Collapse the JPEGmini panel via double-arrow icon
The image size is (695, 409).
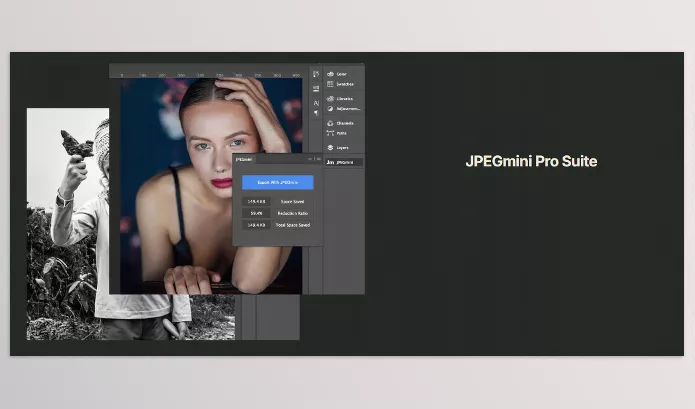tap(310, 159)
